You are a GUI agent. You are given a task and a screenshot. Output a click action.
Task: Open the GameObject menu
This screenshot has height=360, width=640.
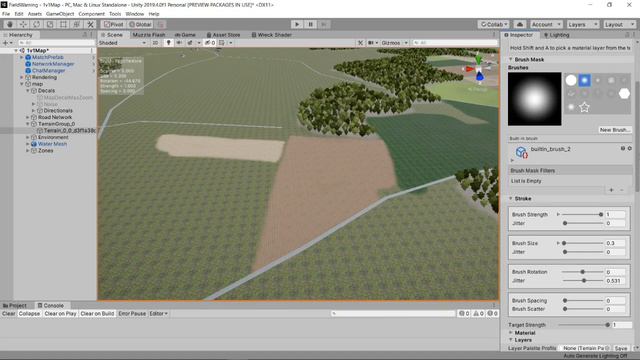coord(60,14)
